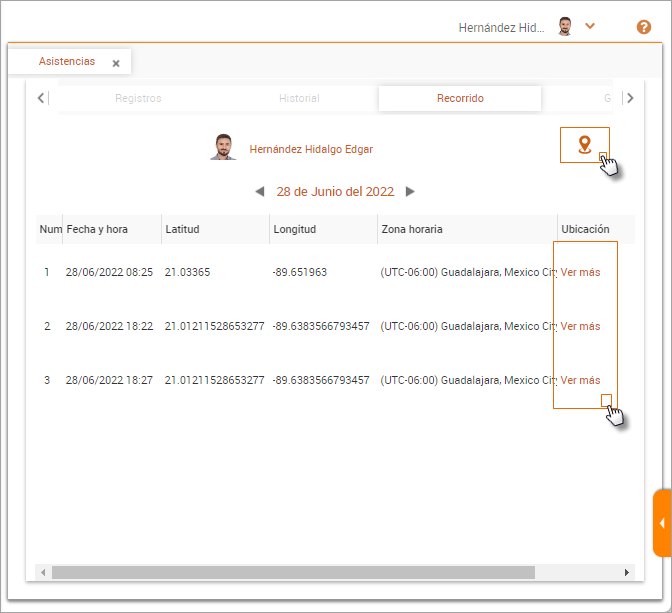
Task: Click Ver más for row 3
Action: point(580,380)
